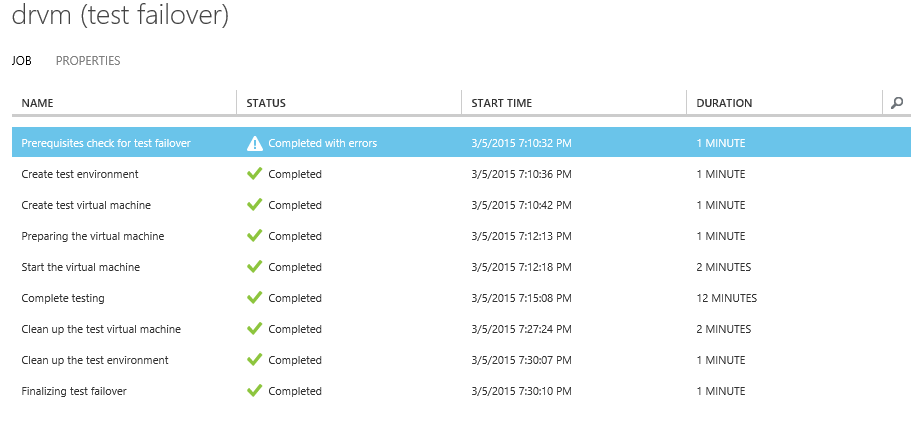Click green checkmark for Create test virtual machine

(x=255, y=205)
